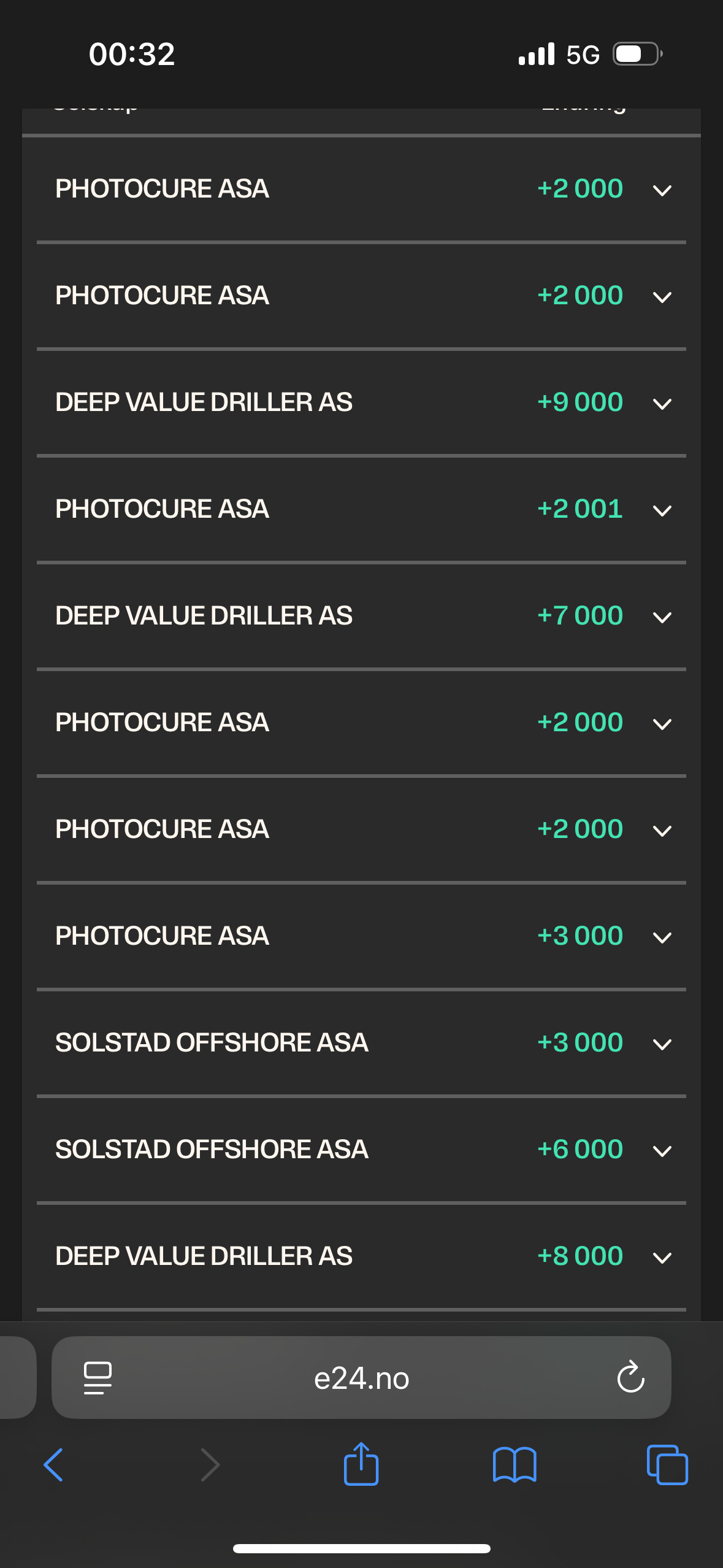Expand the Photocure ASA +3 000 chevron
This screenshot has height=1568, width=723.
[662, 937]
